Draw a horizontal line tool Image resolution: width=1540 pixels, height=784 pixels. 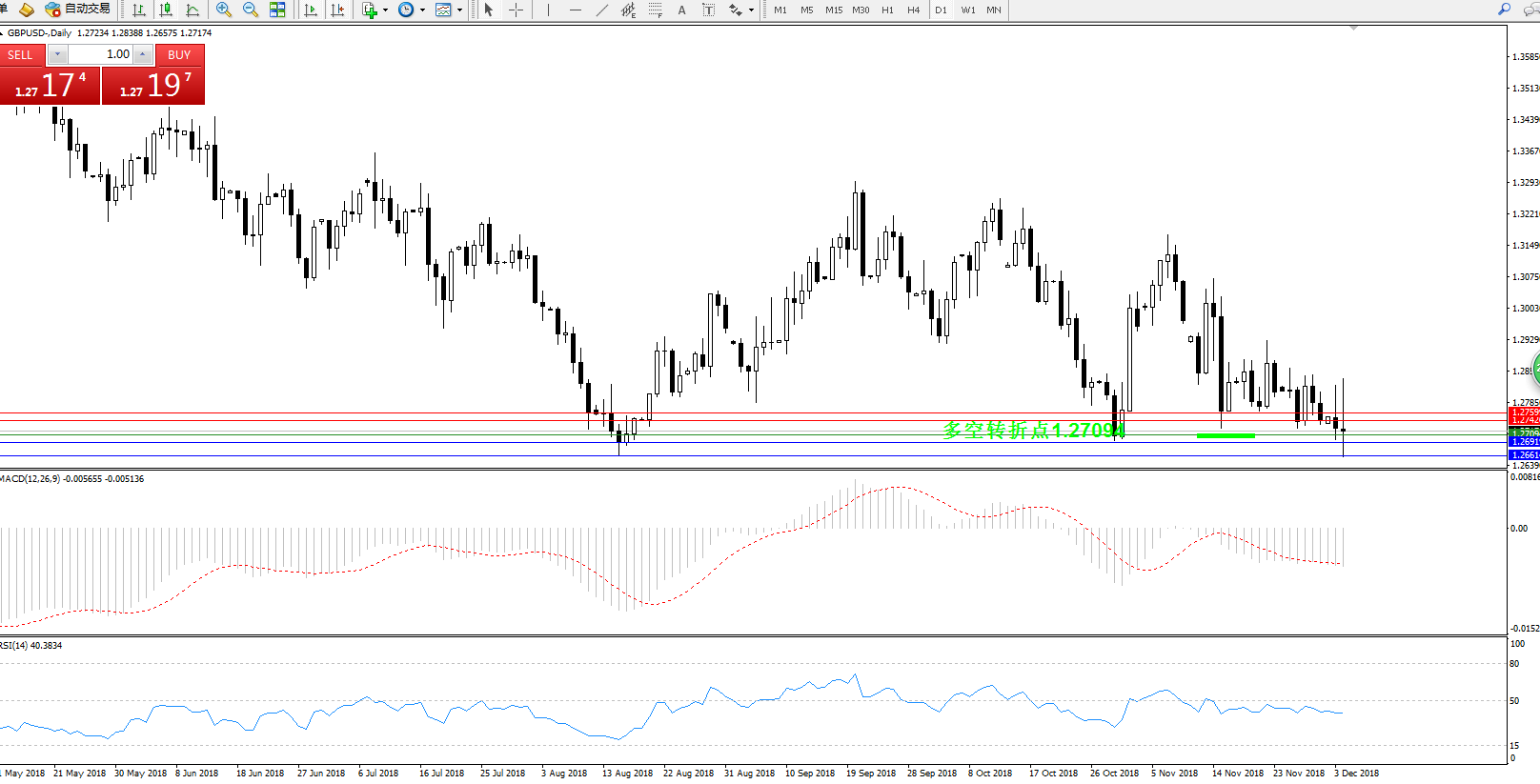[575, 10]
